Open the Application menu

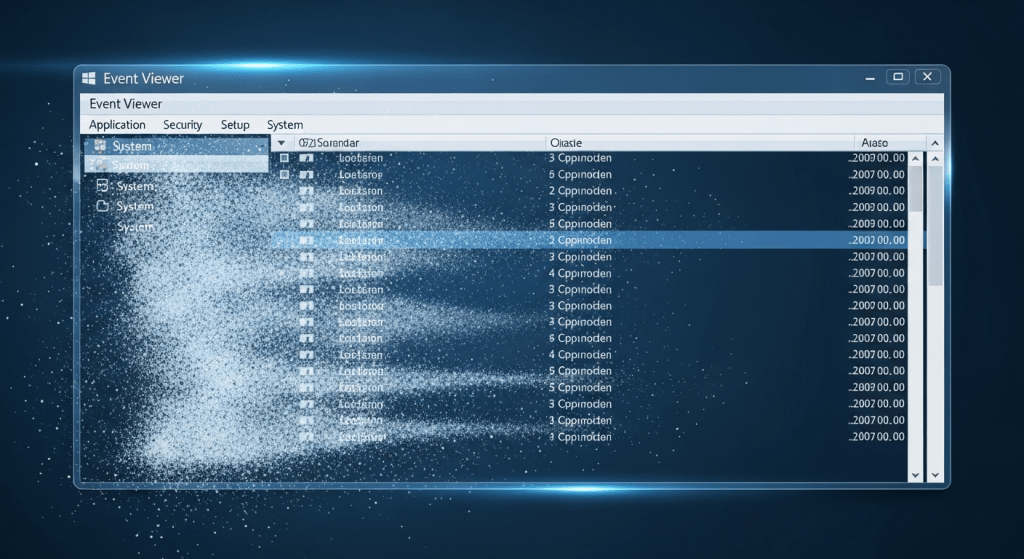117,125
